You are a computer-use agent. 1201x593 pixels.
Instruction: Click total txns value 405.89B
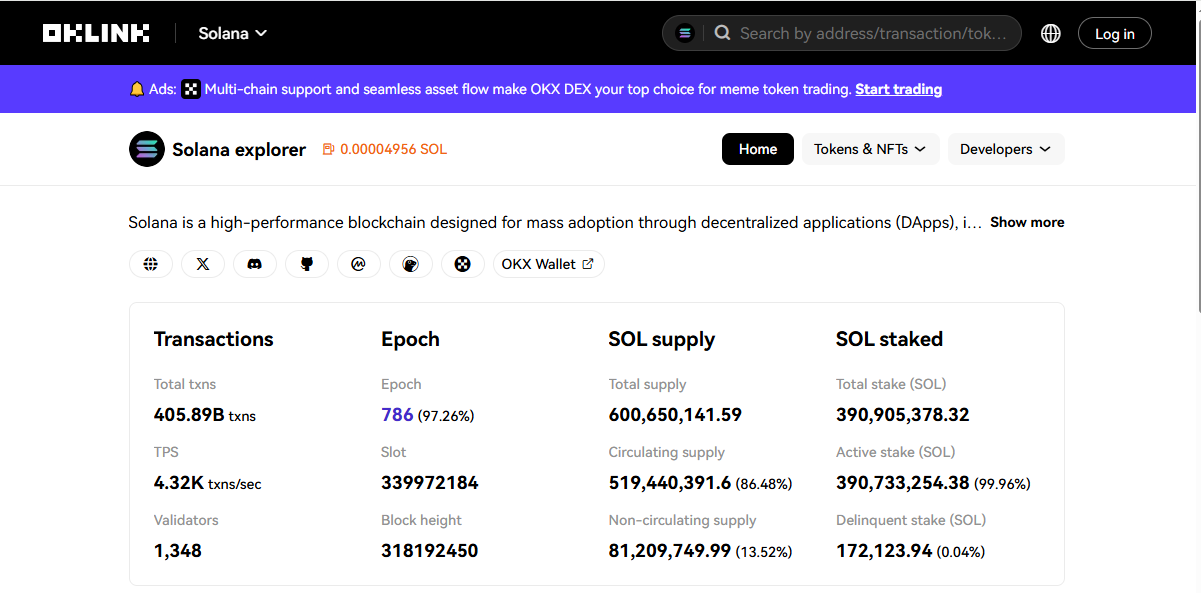(x=205, y=415)
